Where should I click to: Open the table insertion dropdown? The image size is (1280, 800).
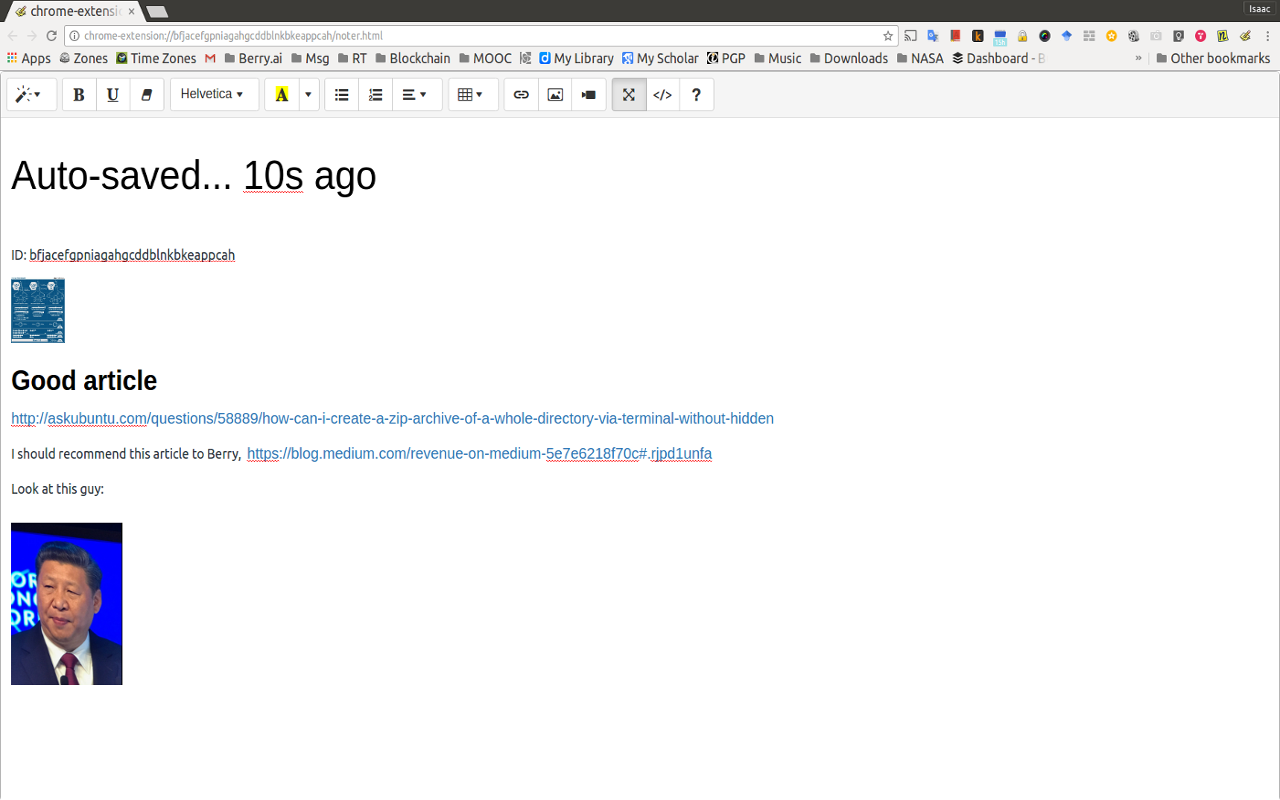click(x=472, y=94)
